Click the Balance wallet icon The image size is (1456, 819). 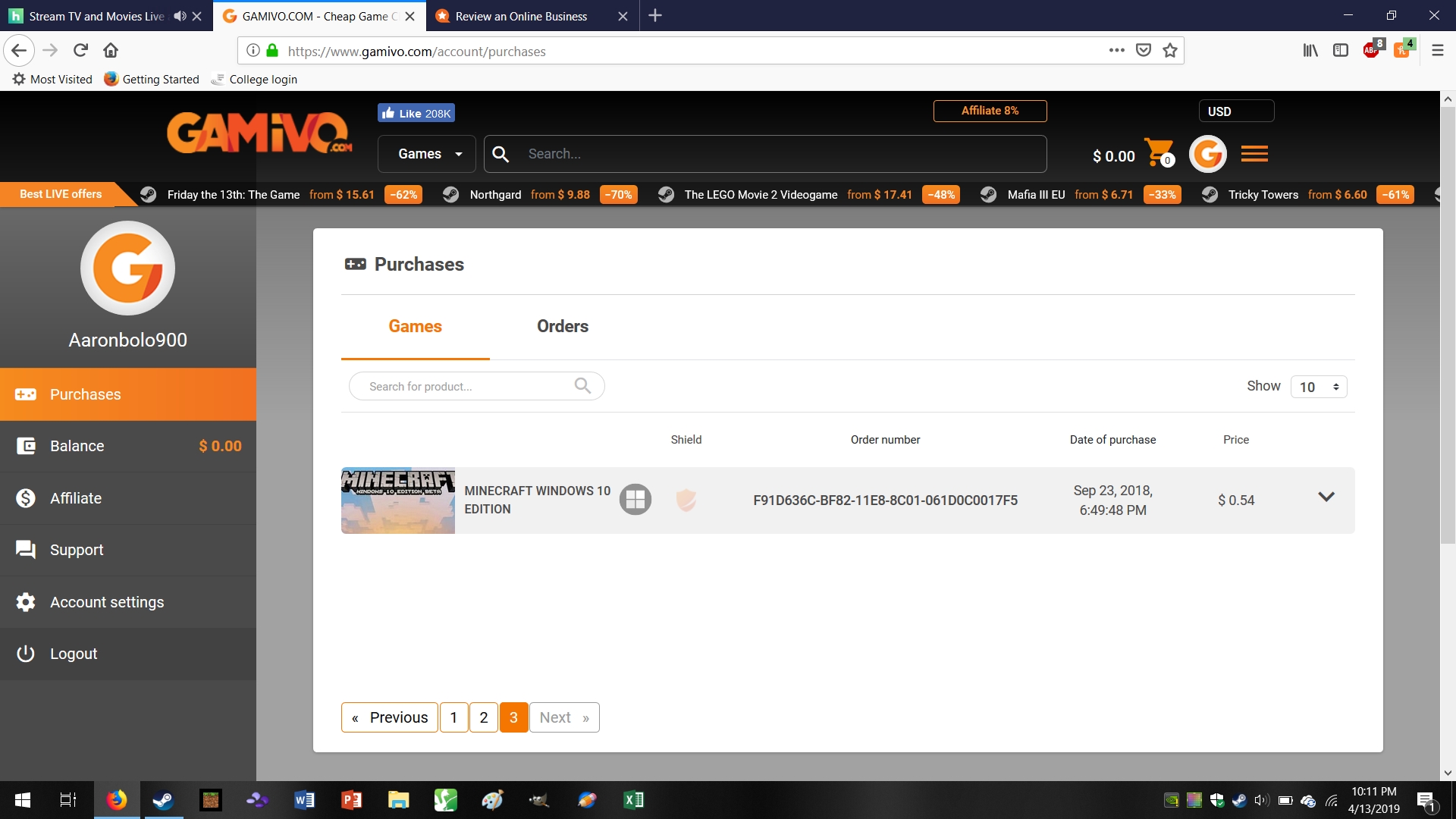(26, 446)
